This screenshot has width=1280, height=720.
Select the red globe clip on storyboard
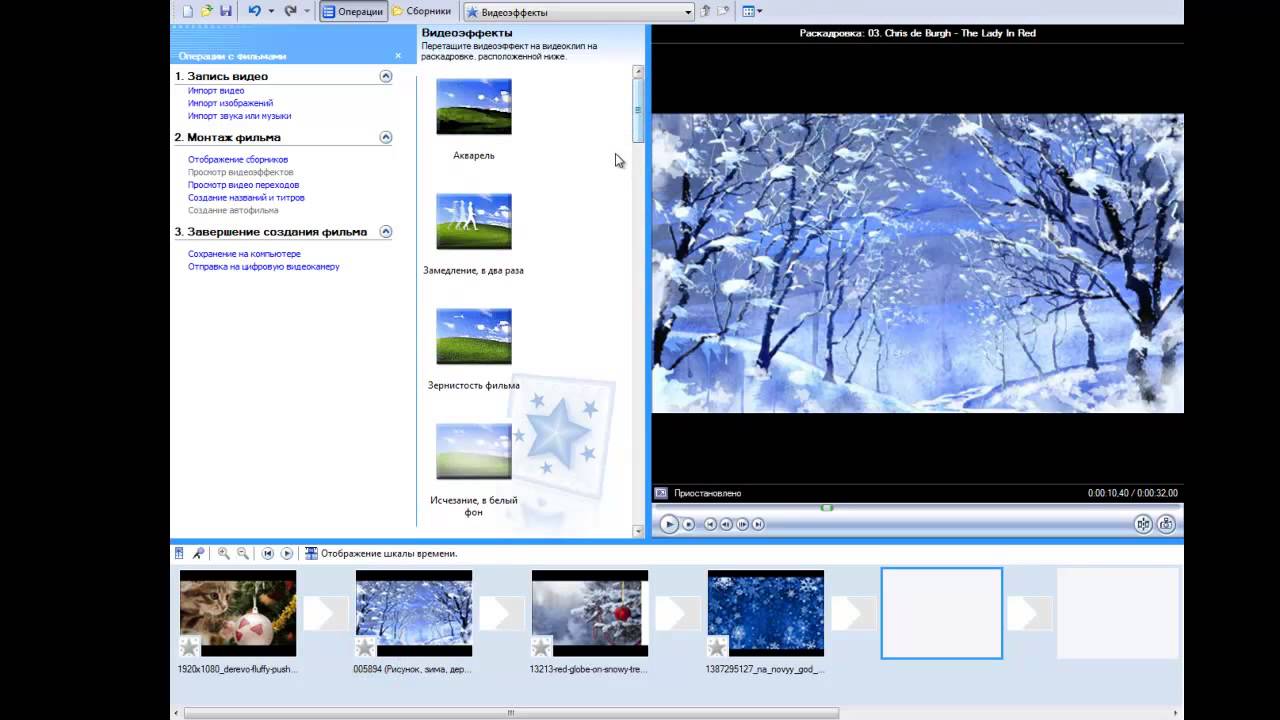click(x=590, y=613)
